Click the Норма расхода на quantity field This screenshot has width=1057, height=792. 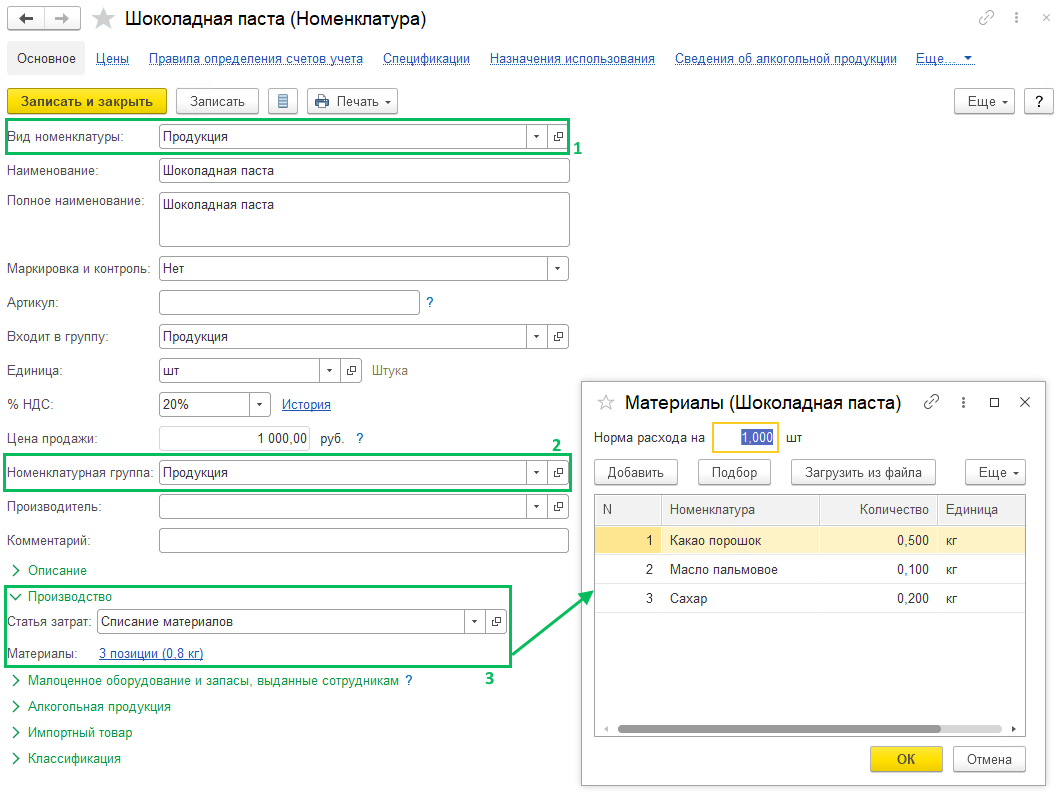pyautogui.click(x=745, y=437)
